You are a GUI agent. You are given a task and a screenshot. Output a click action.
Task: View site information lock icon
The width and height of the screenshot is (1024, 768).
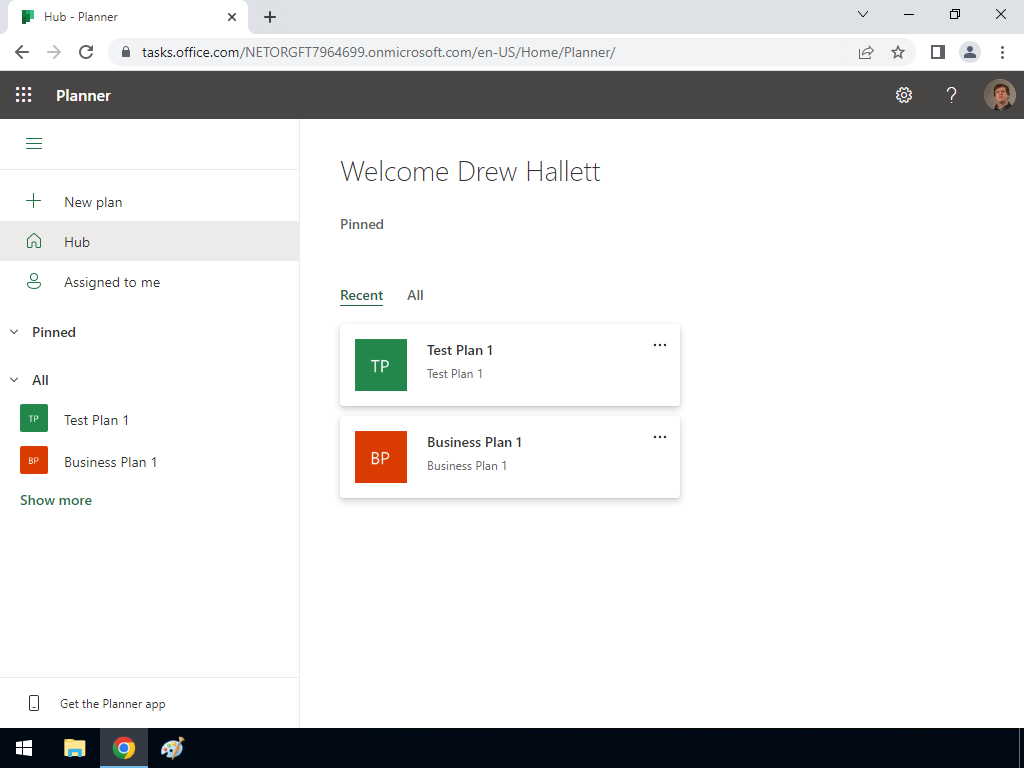point(126,52)
